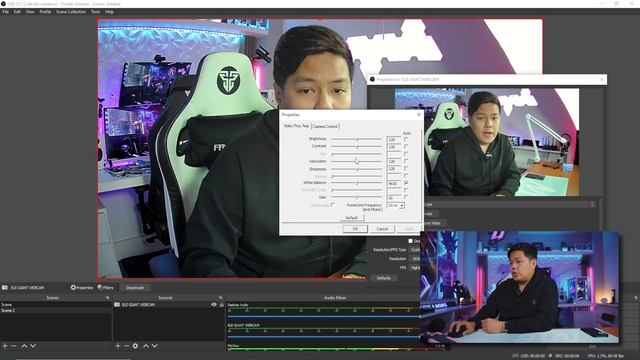
Task: Open the View menu
Action: (x=30, y=12)
